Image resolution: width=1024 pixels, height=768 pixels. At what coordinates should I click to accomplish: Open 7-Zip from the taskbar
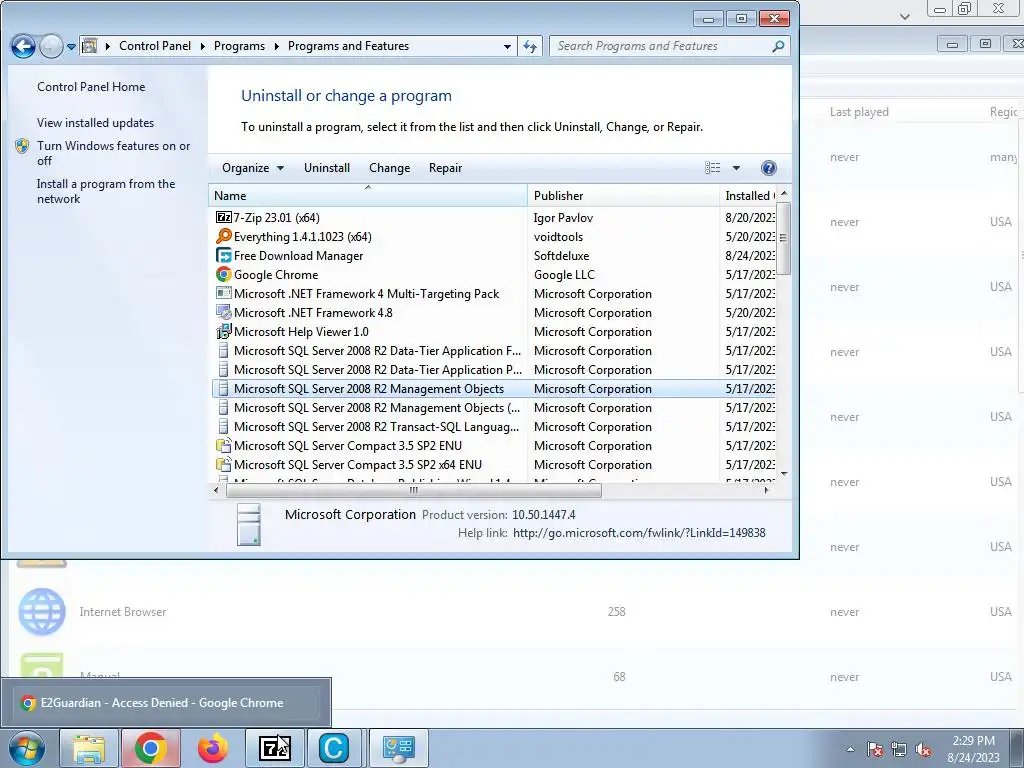point(275,748)
